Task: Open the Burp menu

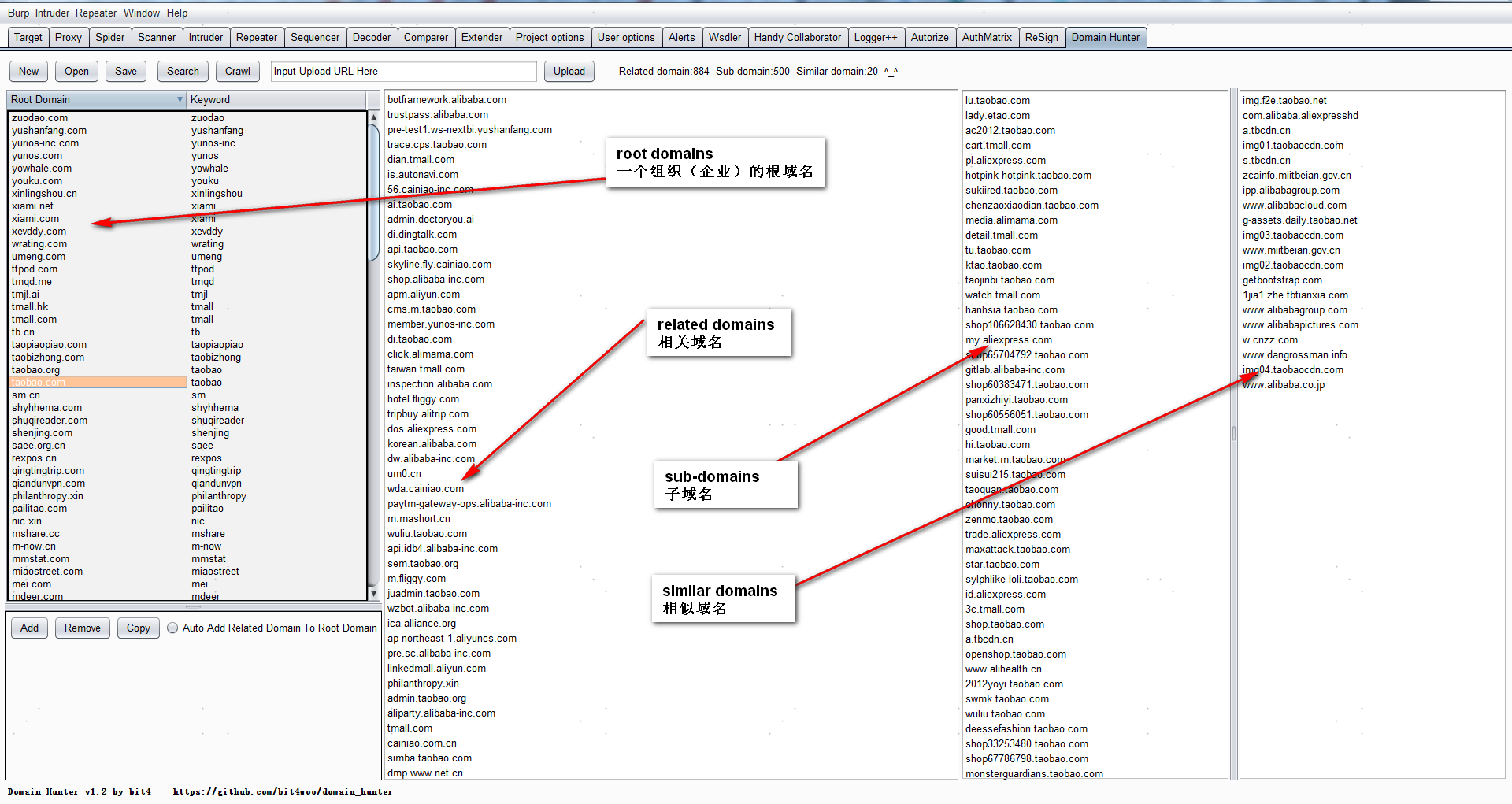Action: [18, 13]
